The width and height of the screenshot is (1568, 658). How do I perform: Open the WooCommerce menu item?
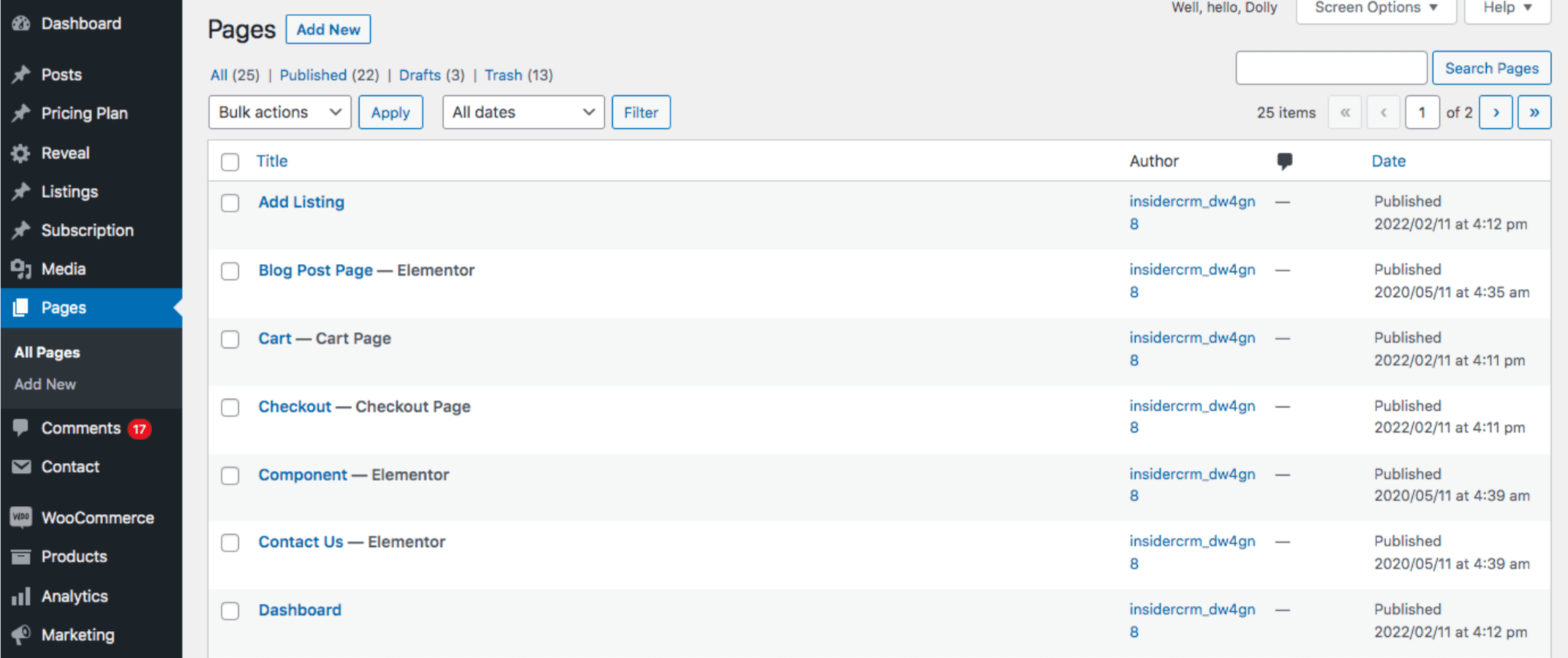tap(91, 518)
